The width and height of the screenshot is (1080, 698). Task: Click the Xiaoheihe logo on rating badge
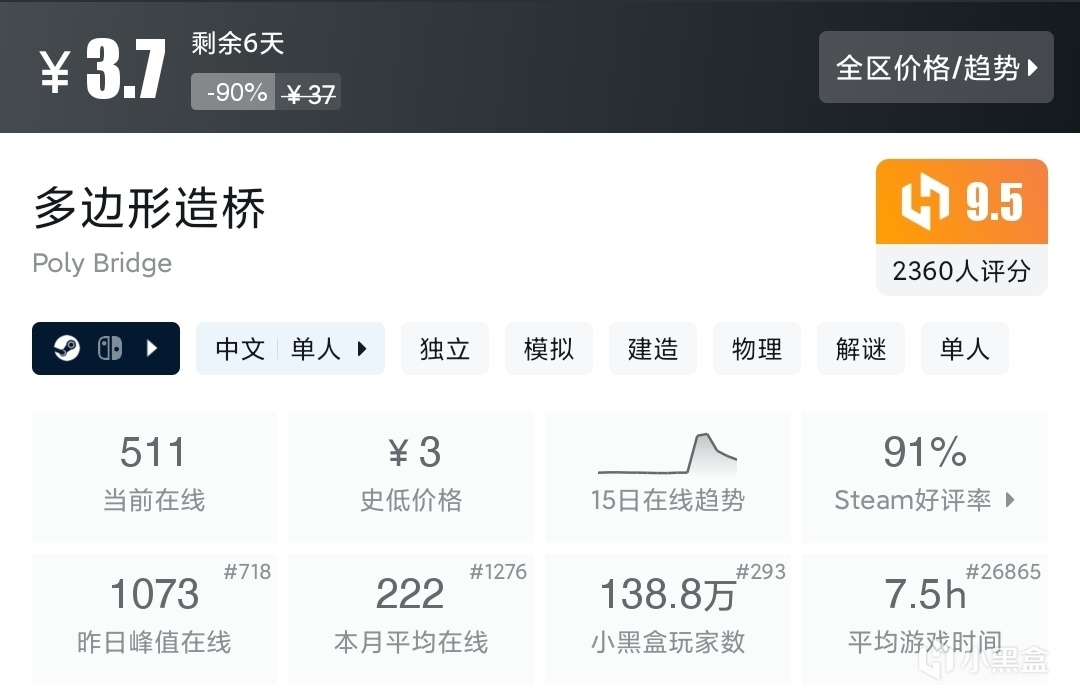tap(924, 203)
